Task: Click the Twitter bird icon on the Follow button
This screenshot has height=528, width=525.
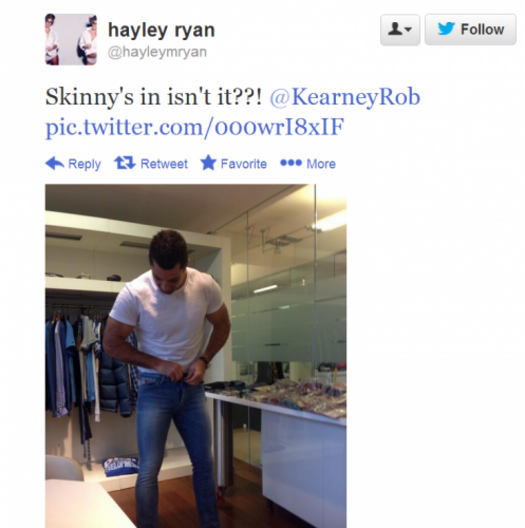Action: tap(446, 29)
